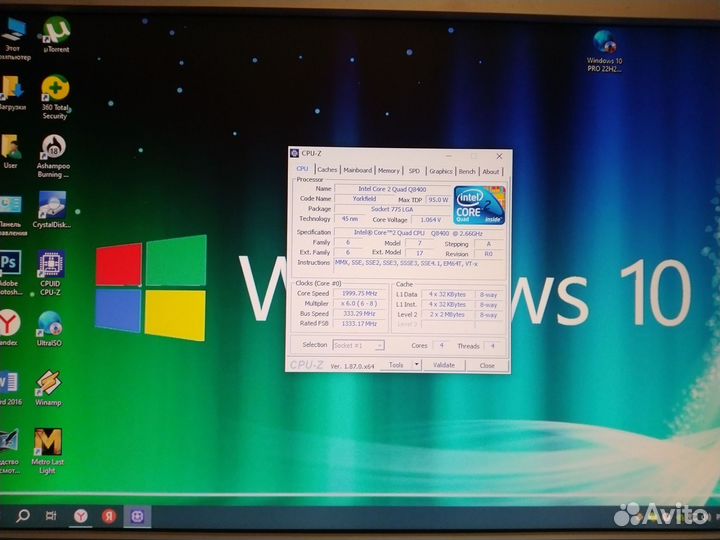Open the Downloads folder desktop icon

tap(11, 93)
